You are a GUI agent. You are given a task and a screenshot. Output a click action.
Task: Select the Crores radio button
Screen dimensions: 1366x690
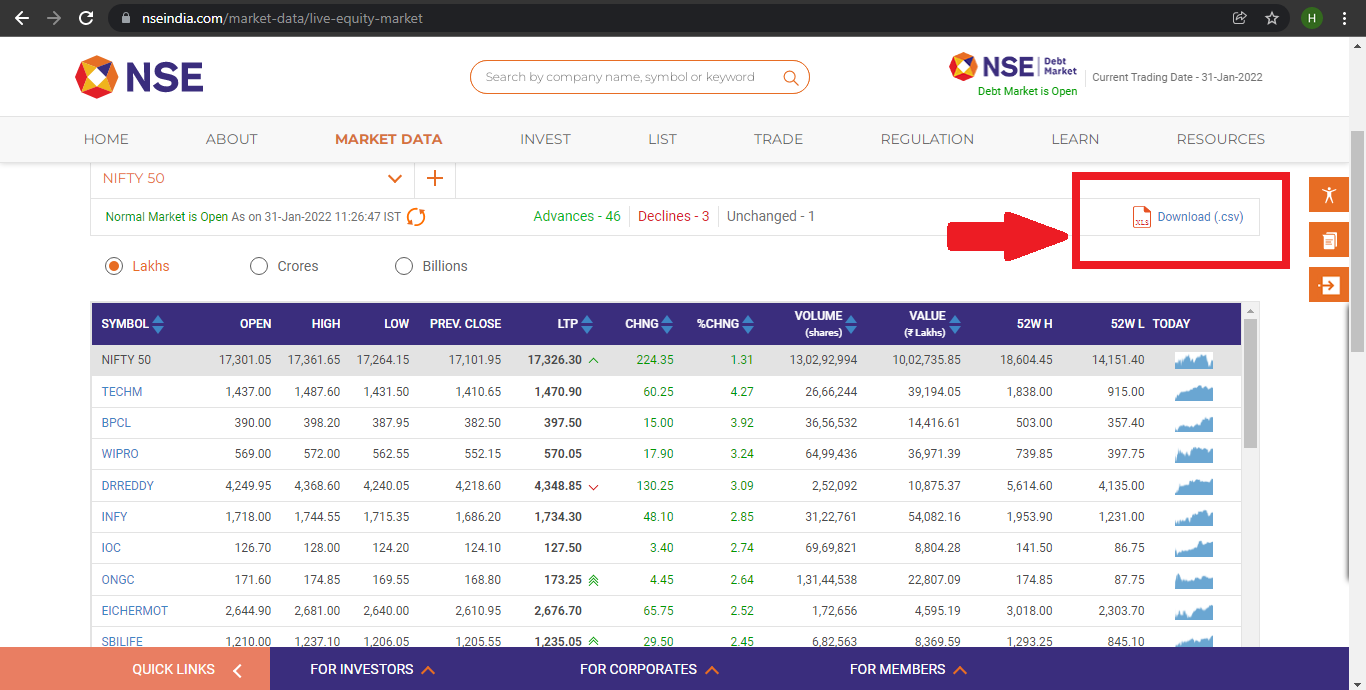(x=258, y=266)
